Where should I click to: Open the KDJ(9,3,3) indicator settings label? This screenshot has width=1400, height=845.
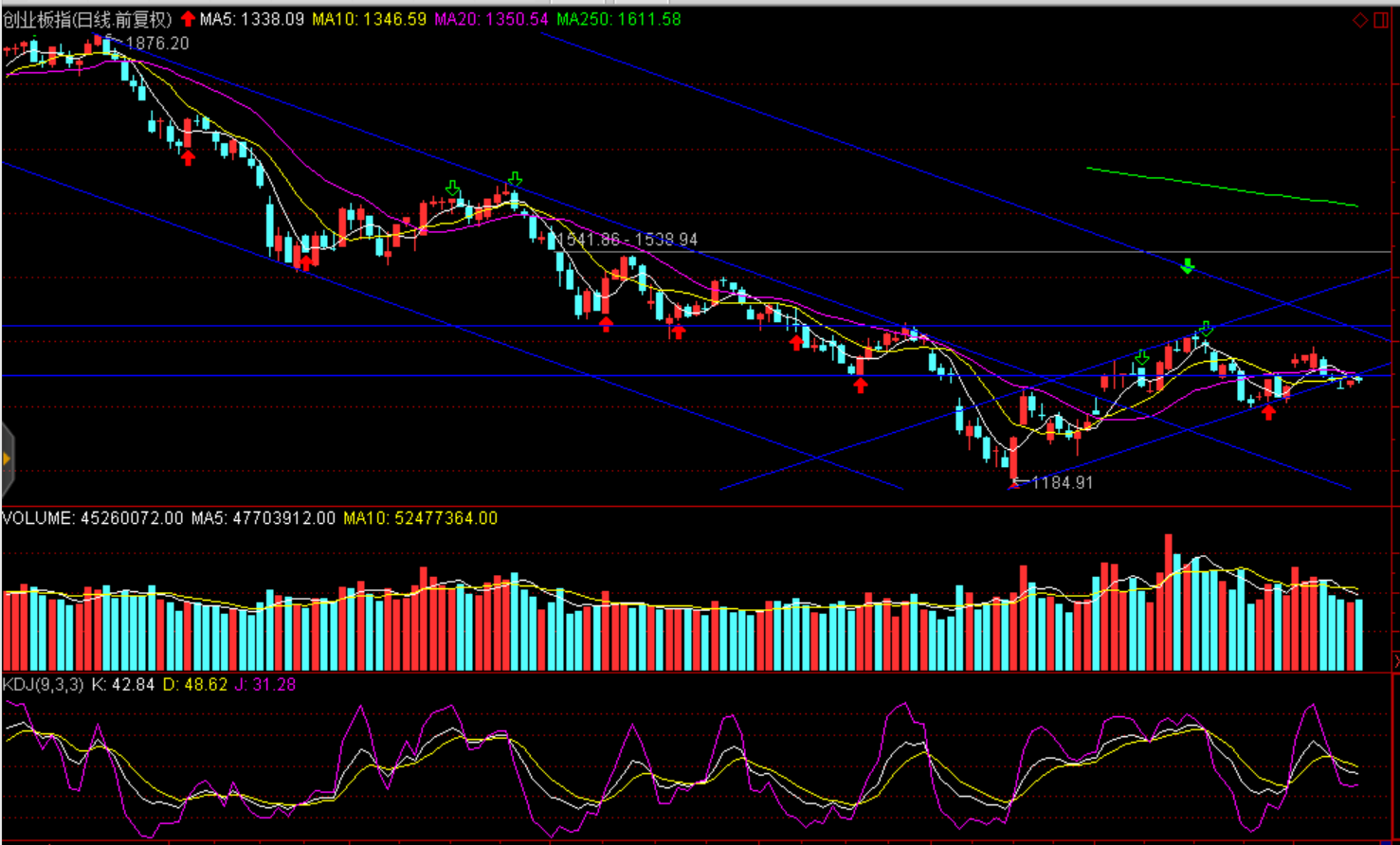pos(44,684)
